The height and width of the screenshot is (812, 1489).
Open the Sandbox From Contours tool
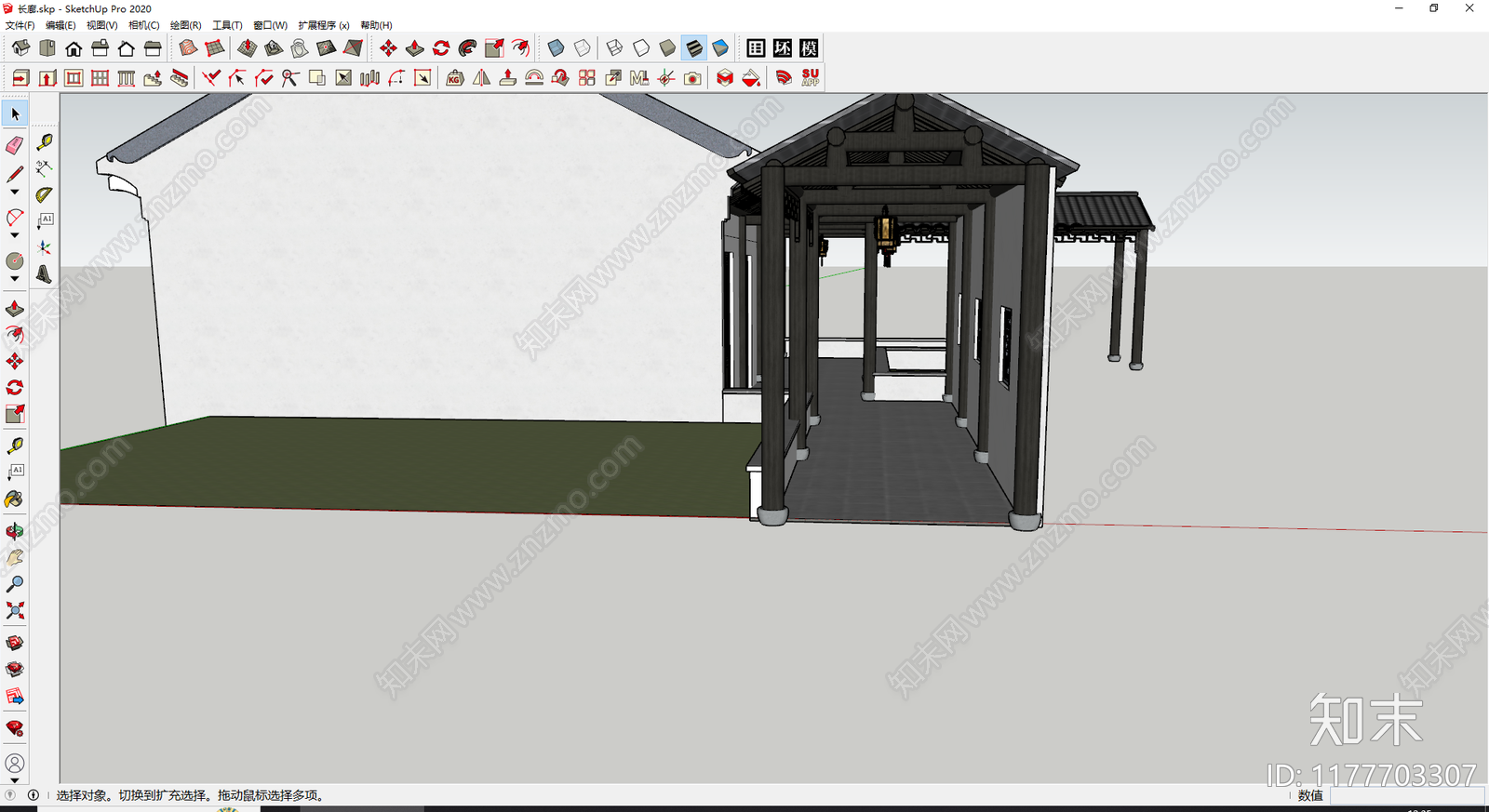point(188,48)
